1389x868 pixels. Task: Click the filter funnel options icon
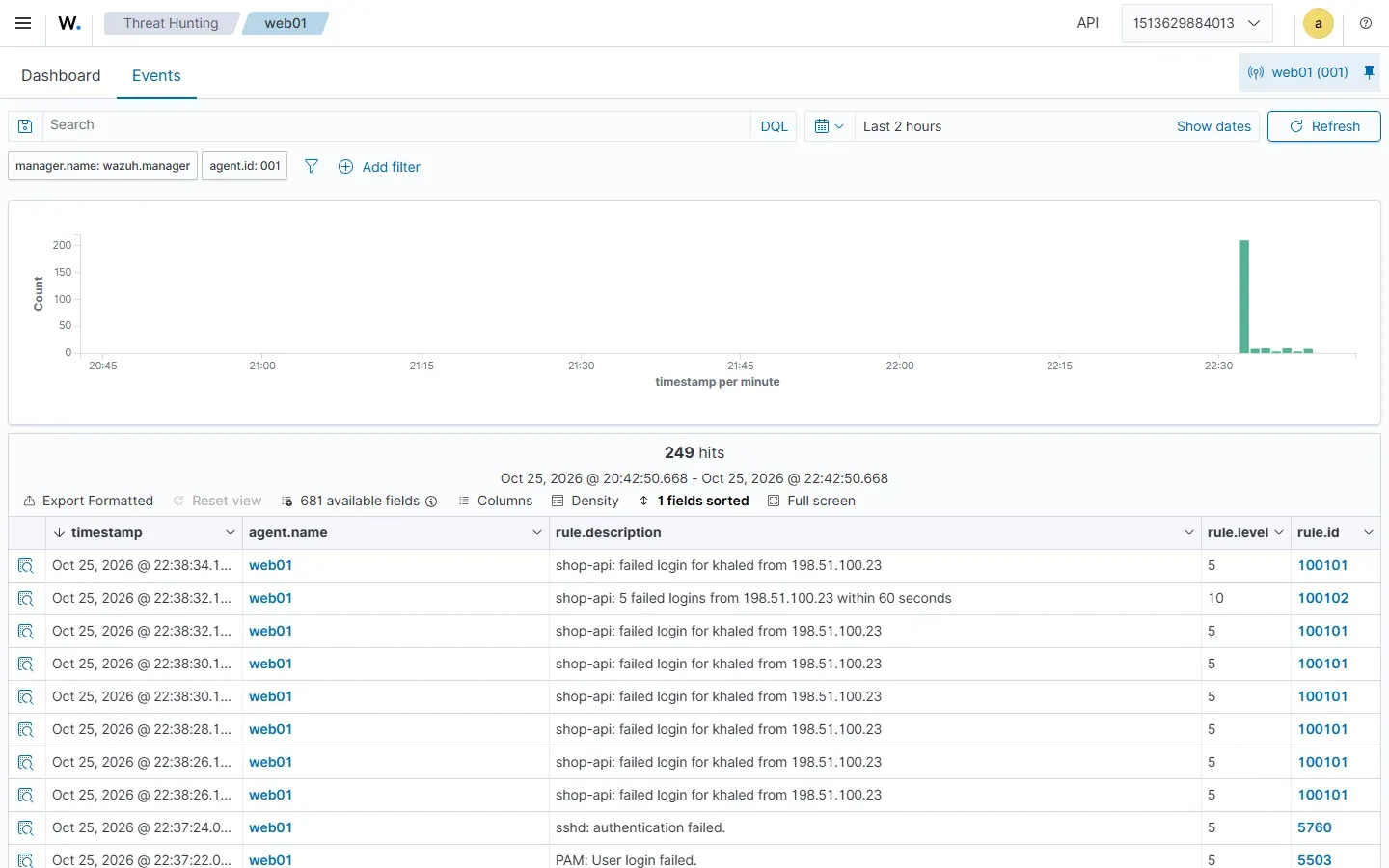[x=312, y=166]
